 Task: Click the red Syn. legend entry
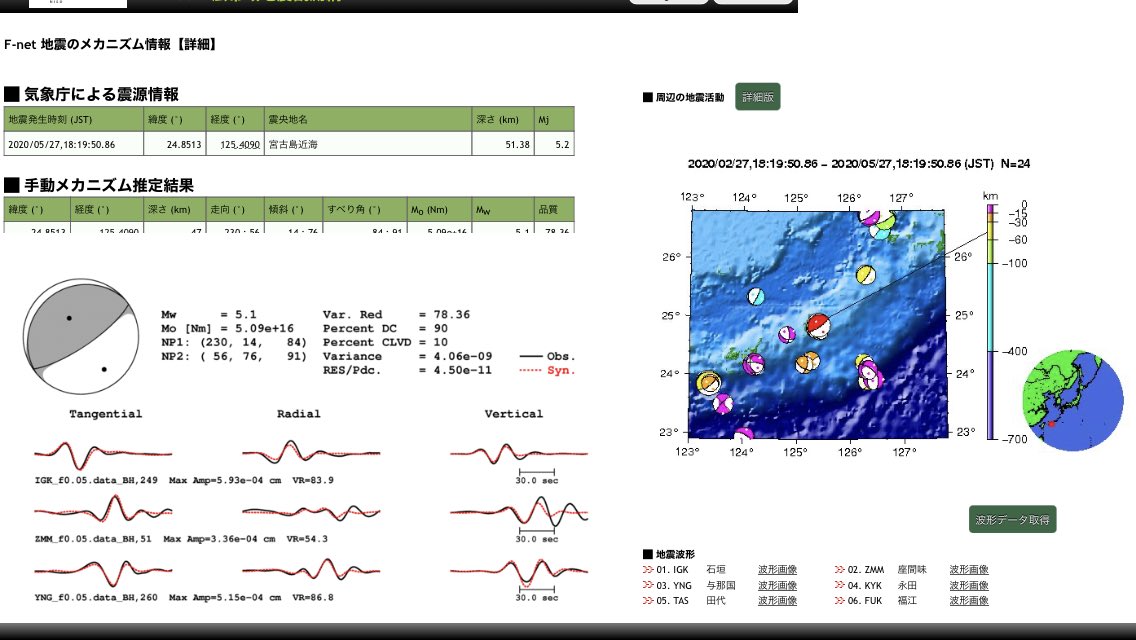547,370
